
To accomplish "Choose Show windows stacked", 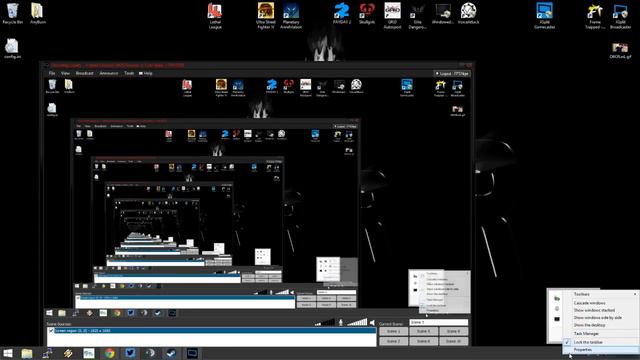I will tap(600, 310).
